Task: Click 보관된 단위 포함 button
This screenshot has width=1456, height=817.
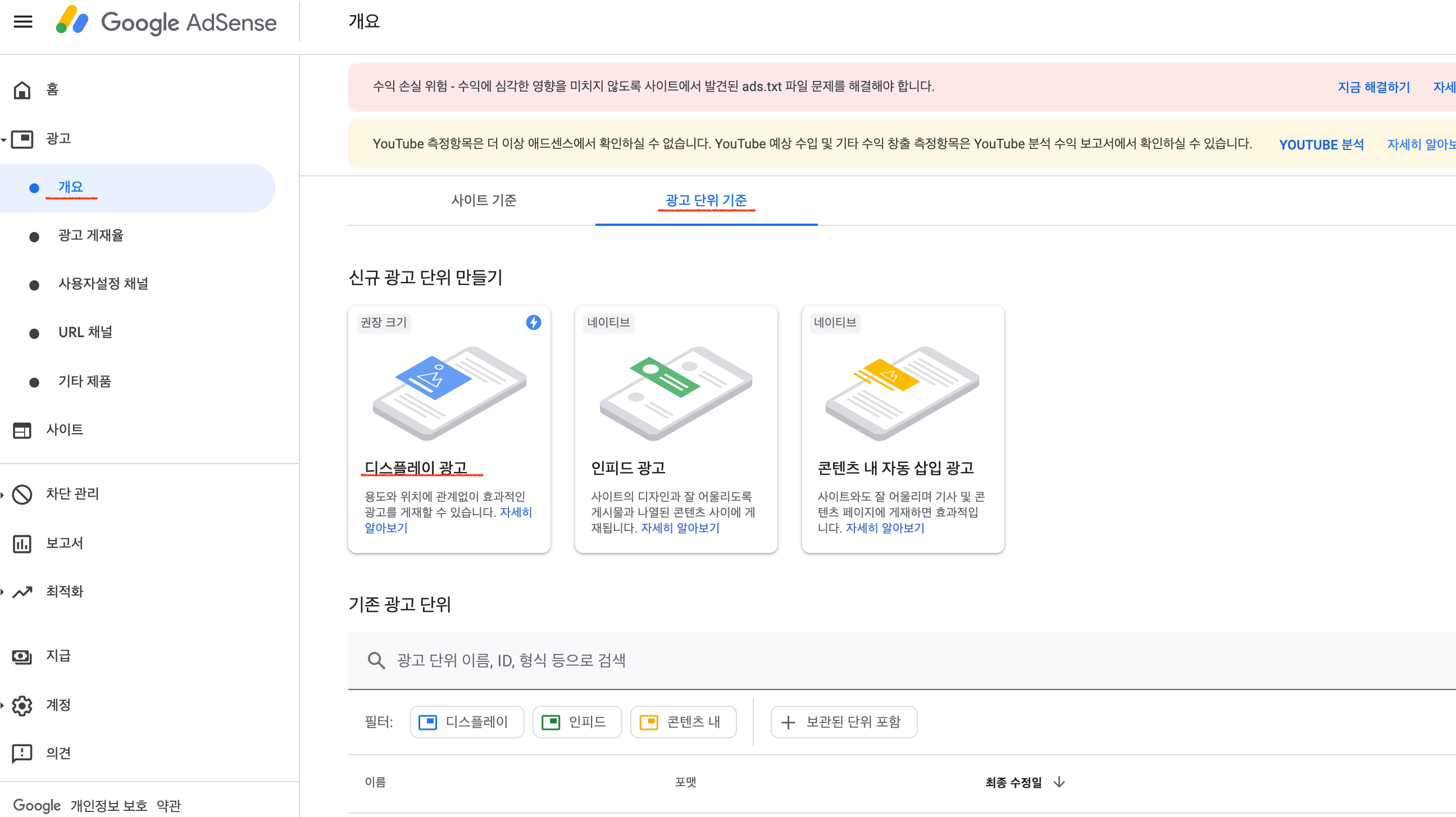Action: pyautogui.click(x=843, y=722)
